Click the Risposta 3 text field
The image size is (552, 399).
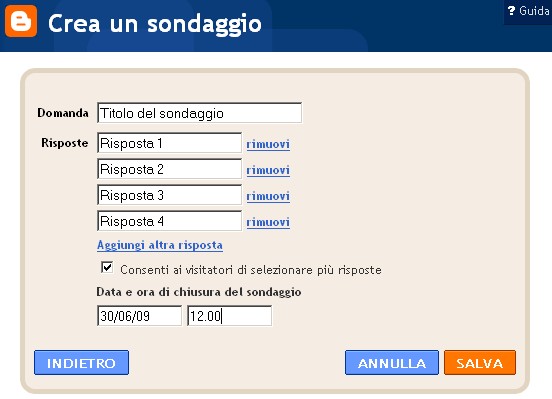point(169,195)
